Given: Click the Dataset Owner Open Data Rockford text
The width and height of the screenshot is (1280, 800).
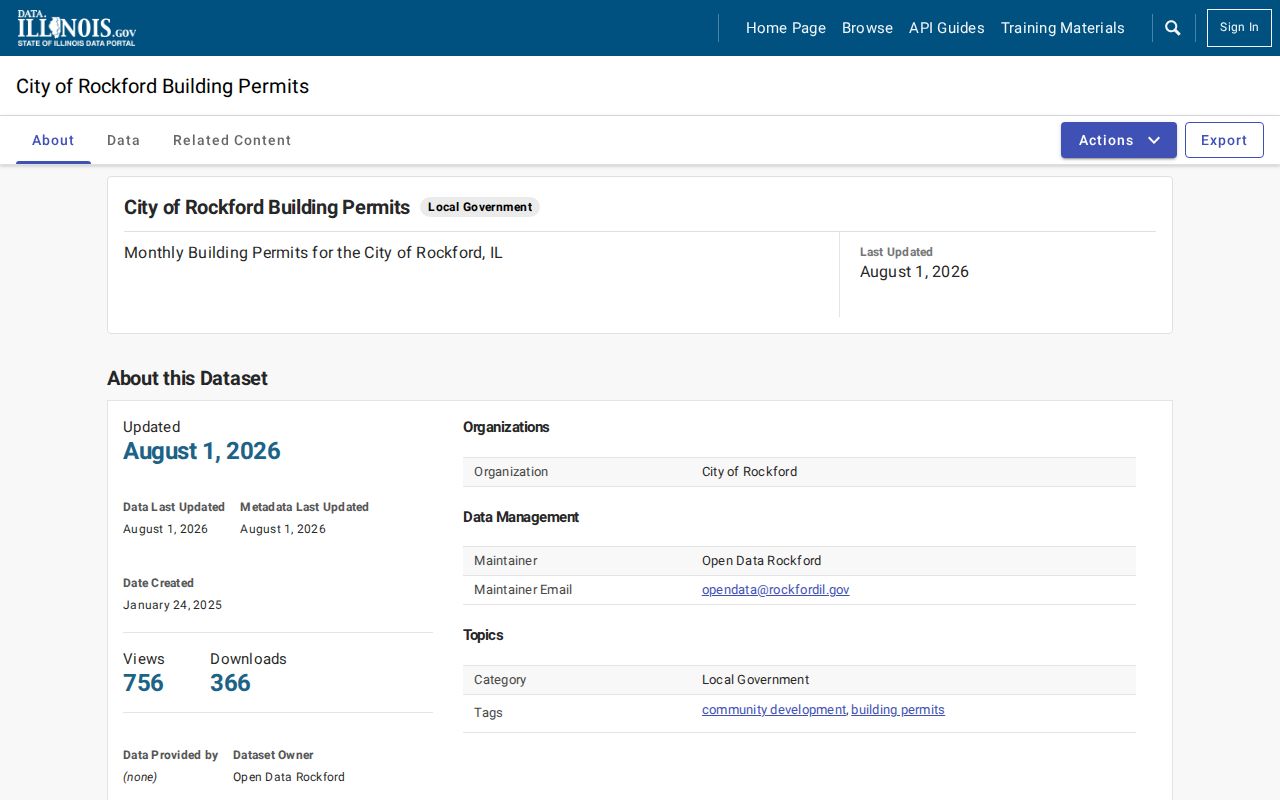Looking at the screenshot, I should coord(289,777).
